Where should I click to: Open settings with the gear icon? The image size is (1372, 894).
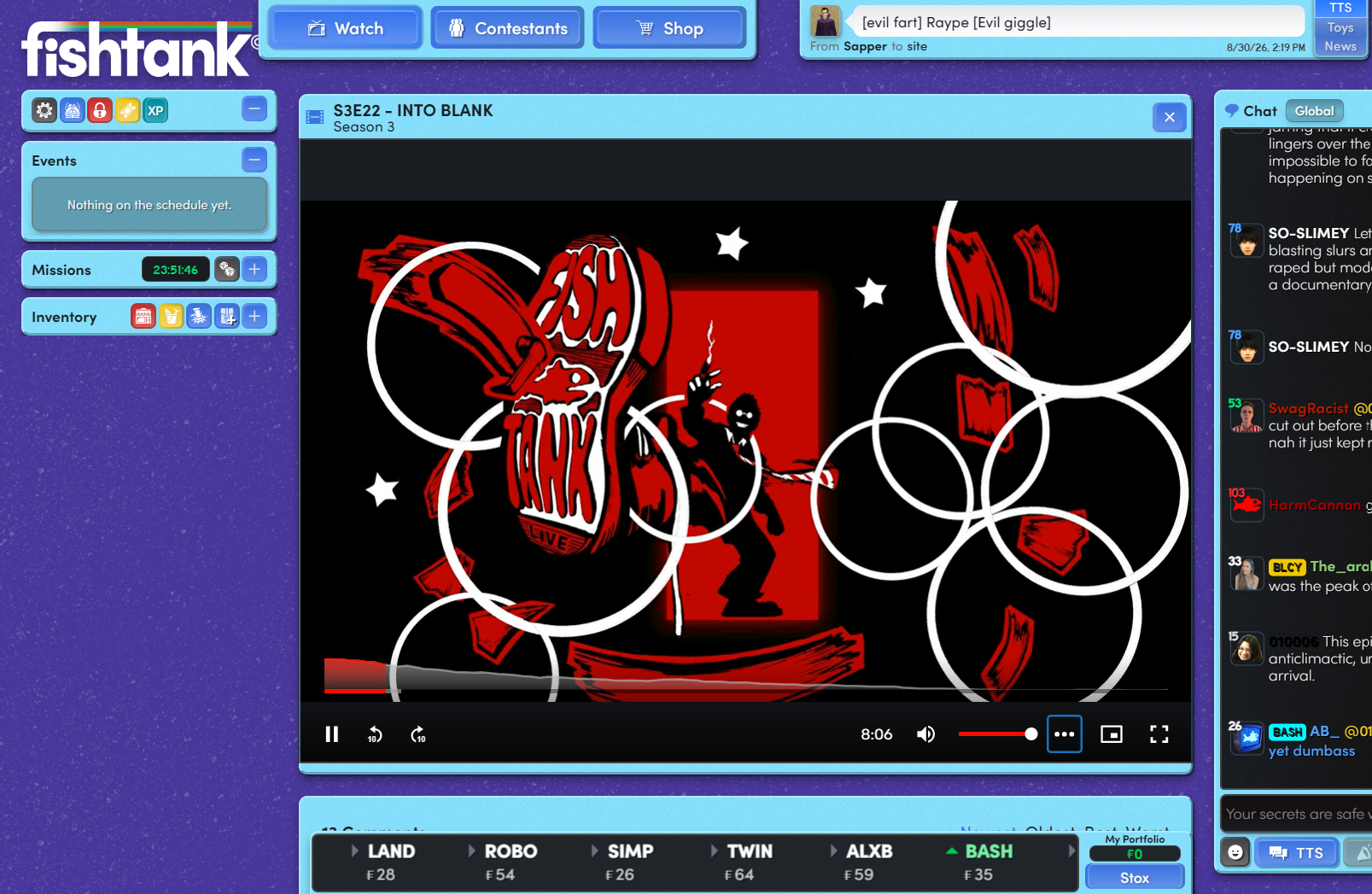click(44, 110)
